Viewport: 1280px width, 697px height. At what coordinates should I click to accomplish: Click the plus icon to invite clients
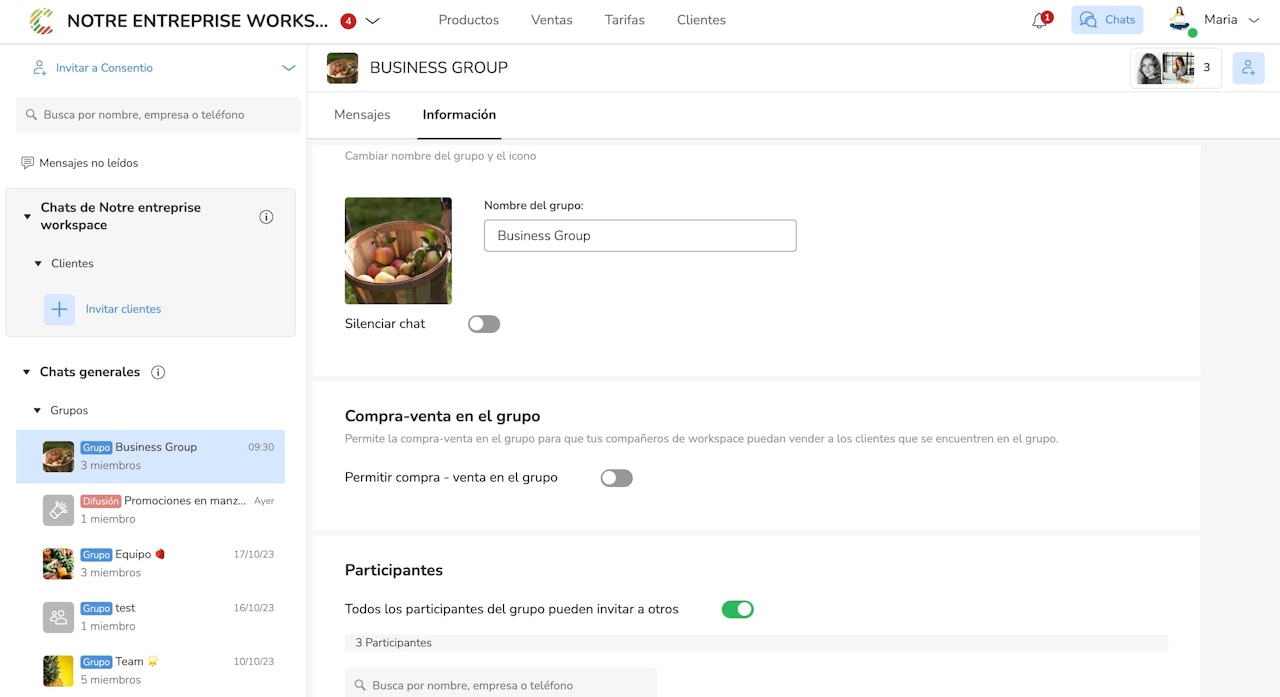(x=59, y=309)
